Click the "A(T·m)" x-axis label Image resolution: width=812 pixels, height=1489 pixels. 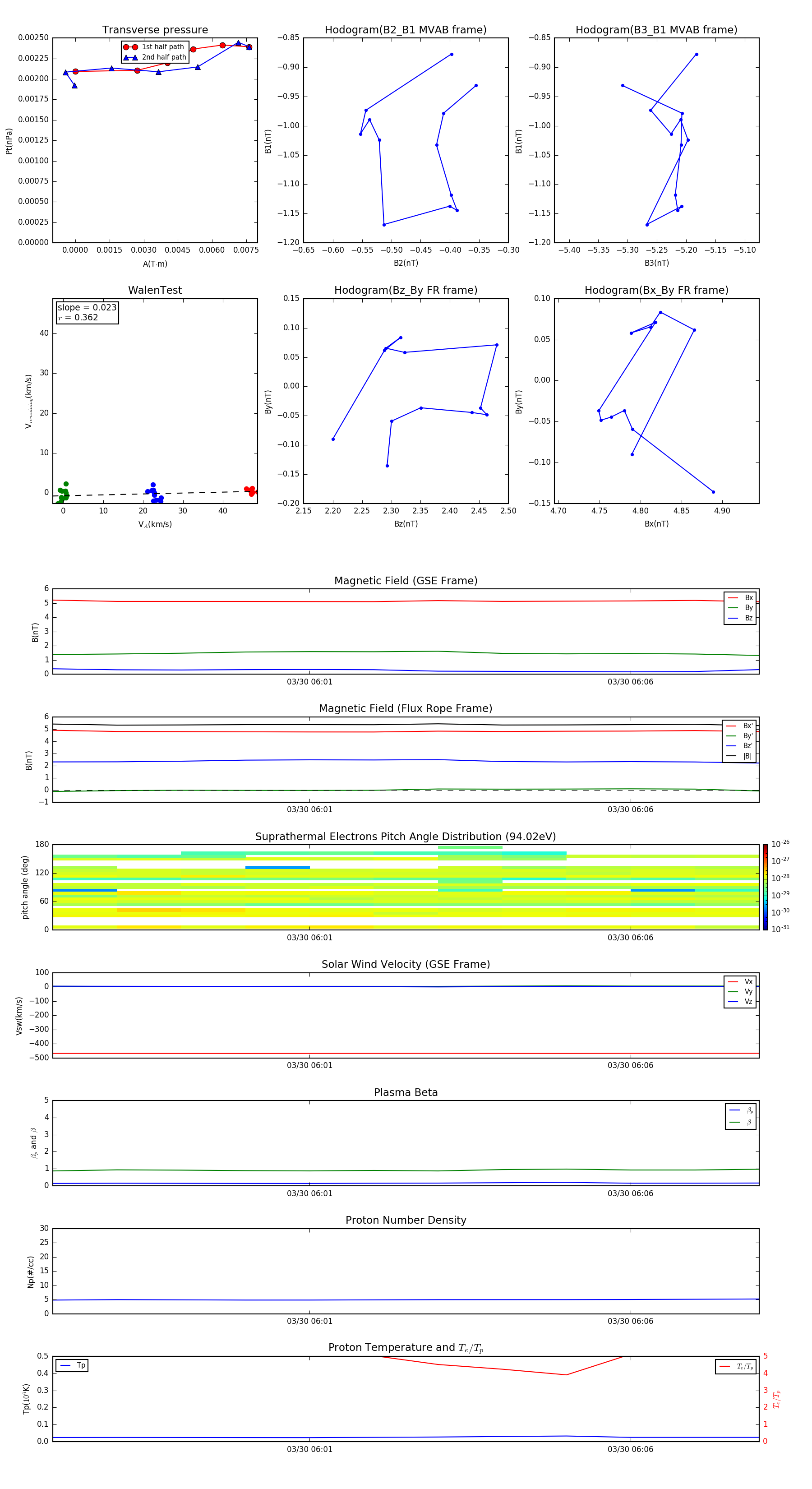tap(155, 264)
